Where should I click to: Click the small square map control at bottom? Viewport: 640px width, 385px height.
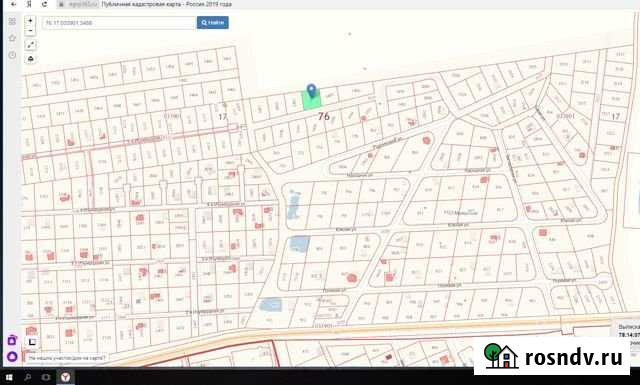[x=32, y=342]
